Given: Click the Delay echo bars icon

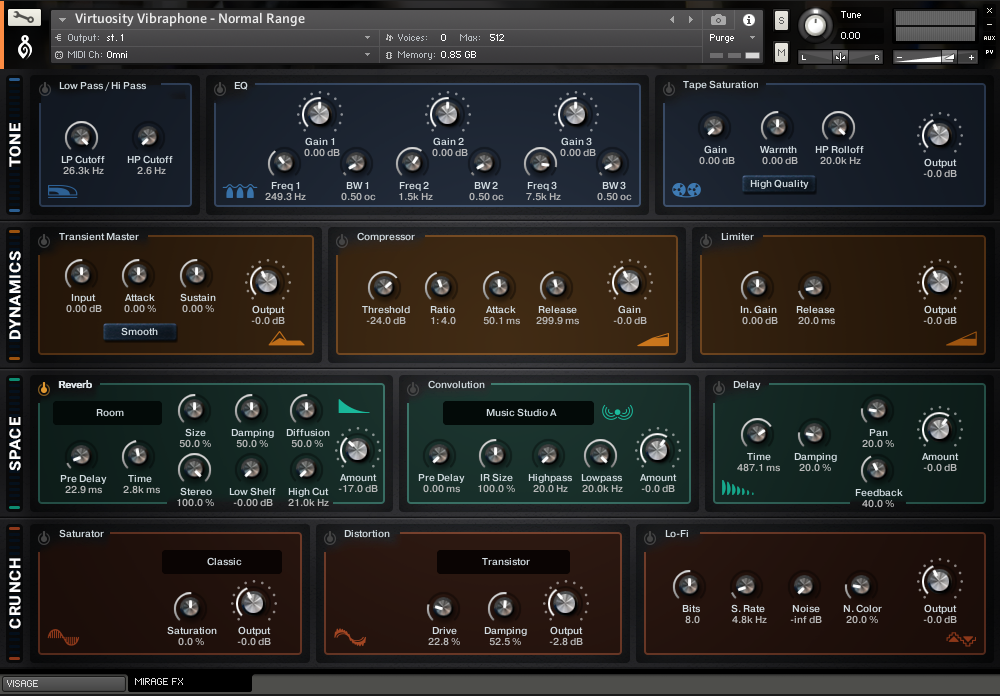Looking at the screenshot, I should coord(737,489).
